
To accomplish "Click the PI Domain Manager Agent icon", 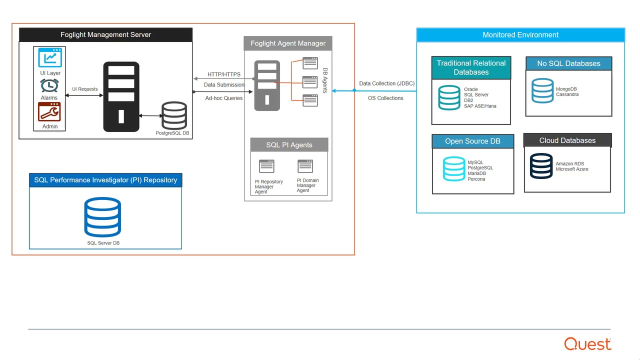I will (x=305, y=166).
